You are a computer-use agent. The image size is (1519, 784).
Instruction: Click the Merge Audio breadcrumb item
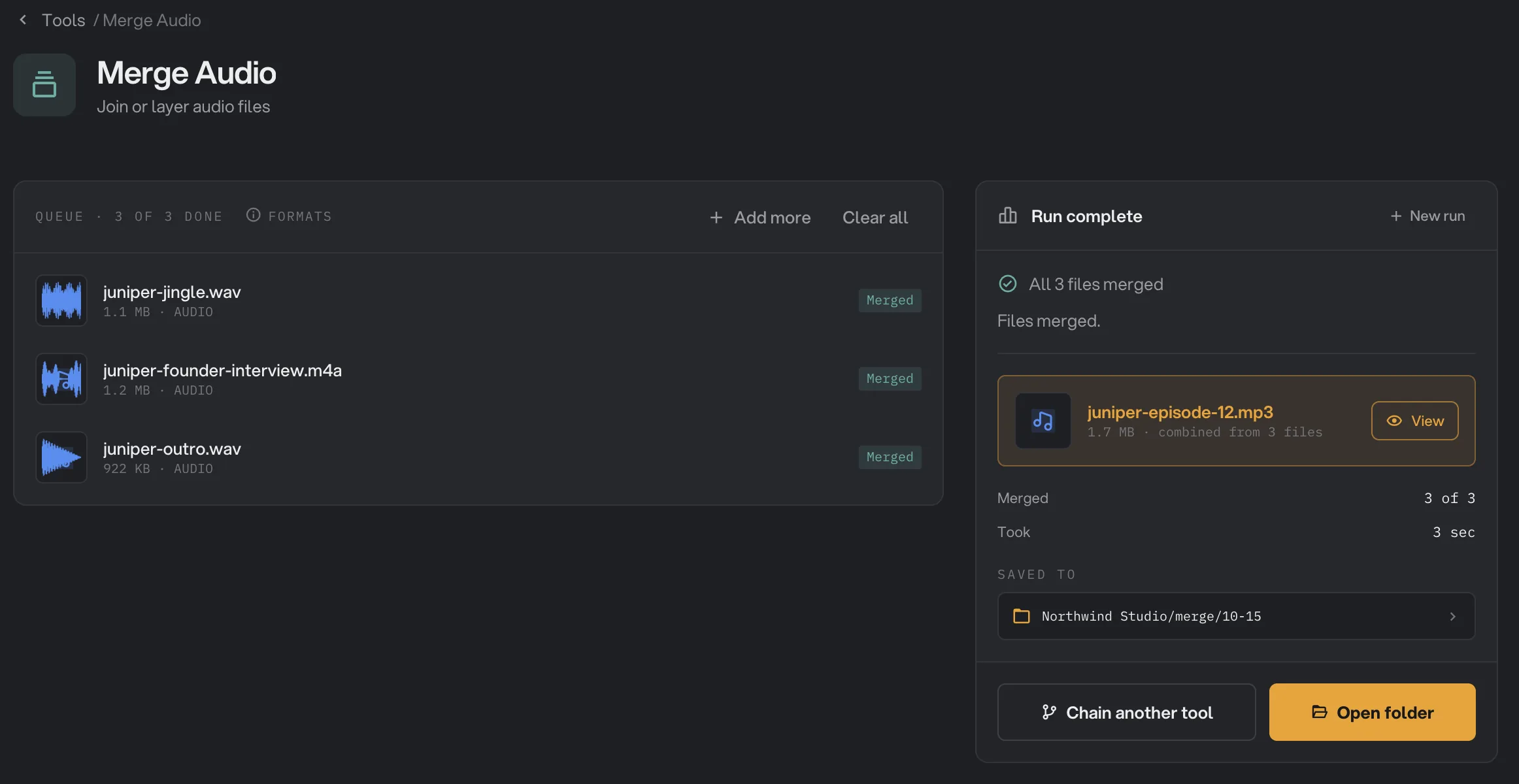152,20
